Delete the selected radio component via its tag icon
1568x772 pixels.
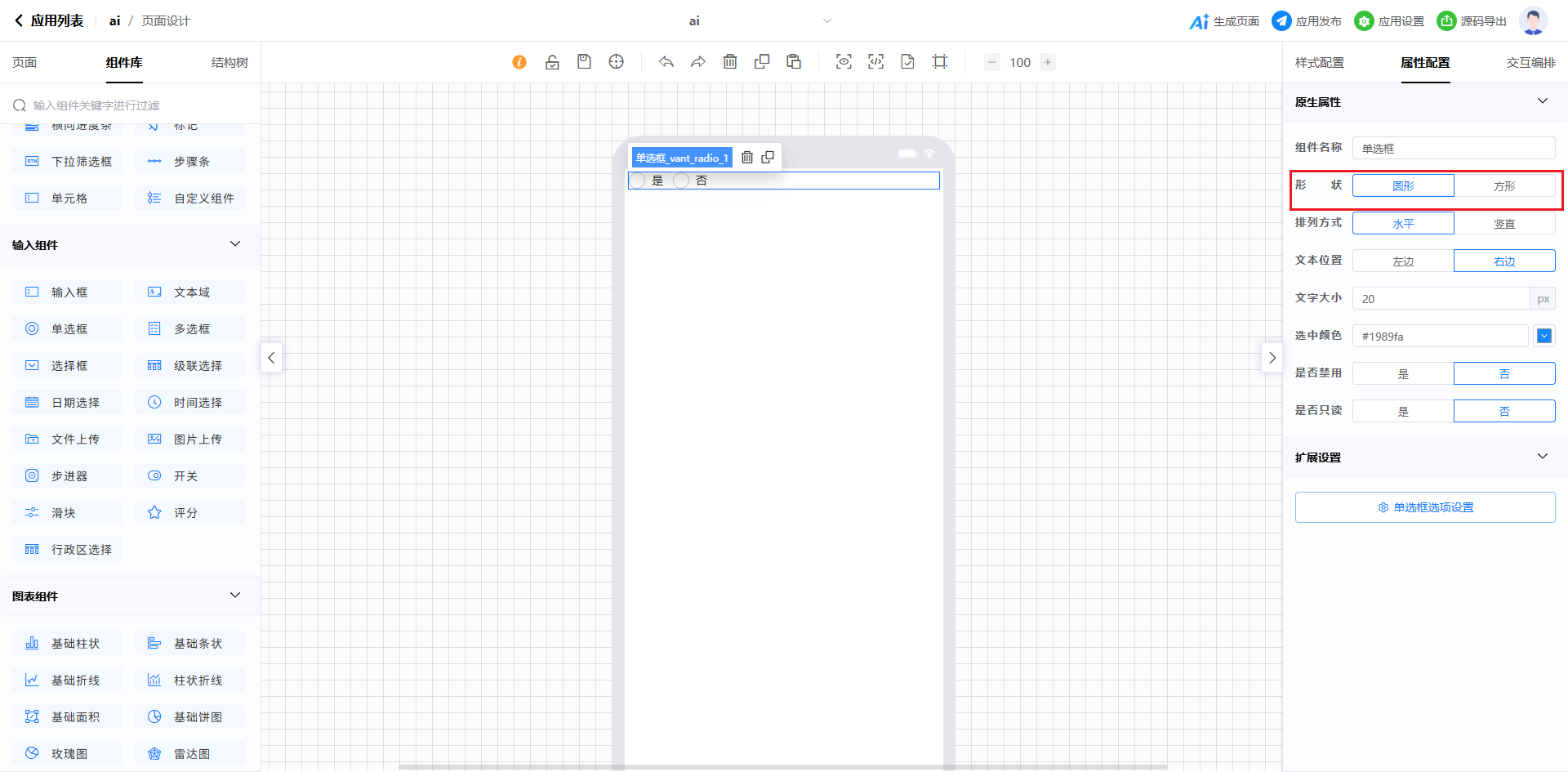pos(747,158)
